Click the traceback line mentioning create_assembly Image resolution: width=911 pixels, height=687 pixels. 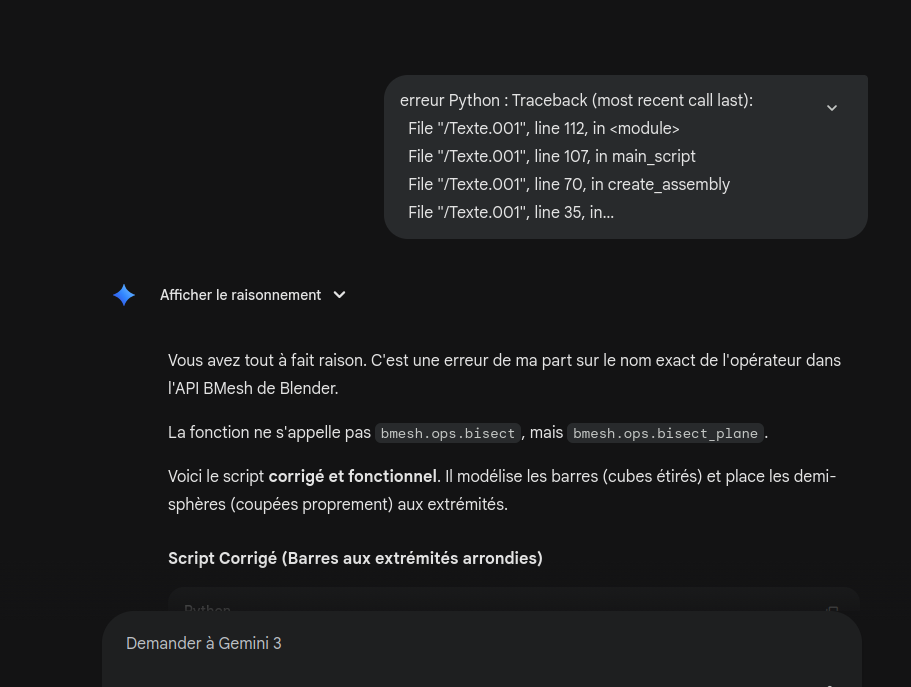coord(568,184)
